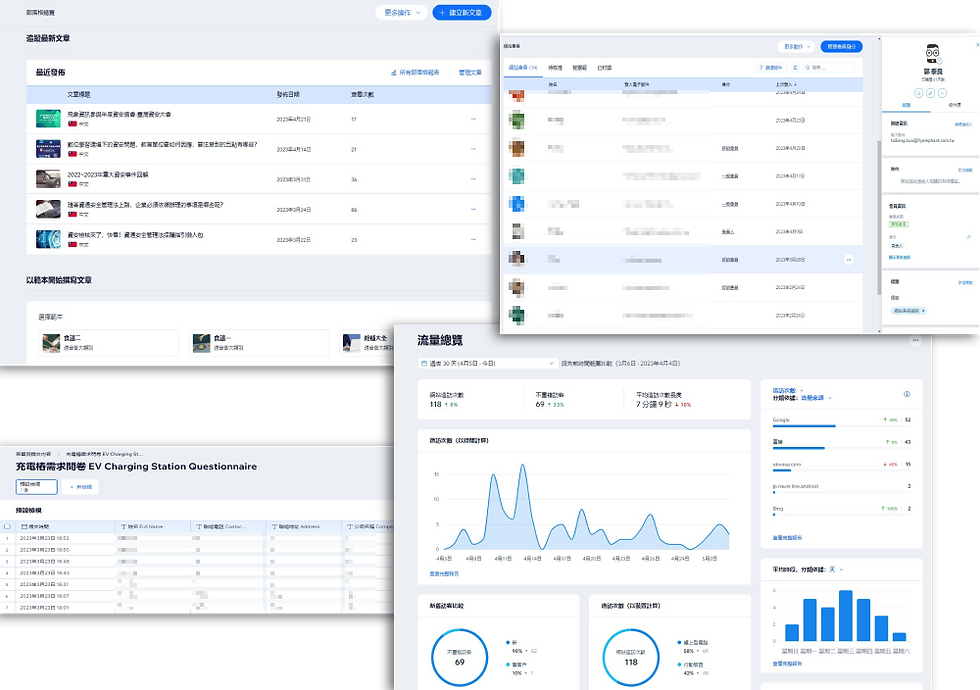Click the member avatar on the 2023年4月10日 row
Viewport: 980px width, 690px height.
point(517,204)
